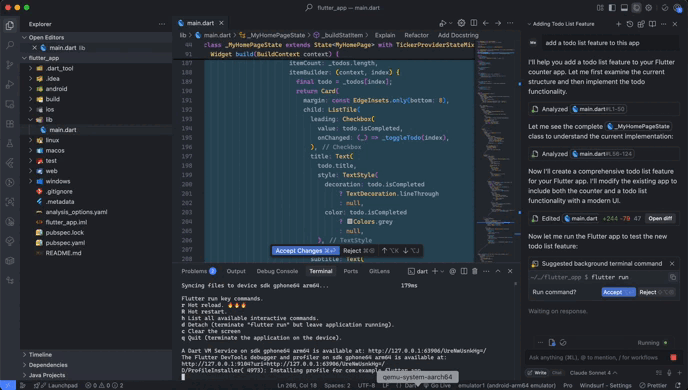
Task: Toggle the primary sidebar layout icon
Action: [x=612, y=7]
